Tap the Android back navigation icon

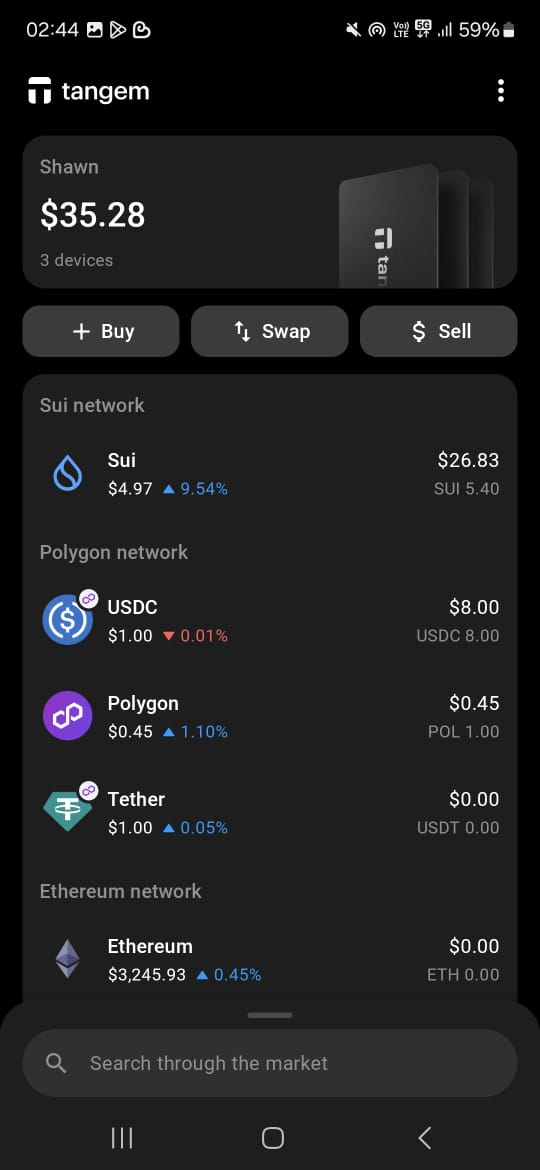(x=424, y=1137)
